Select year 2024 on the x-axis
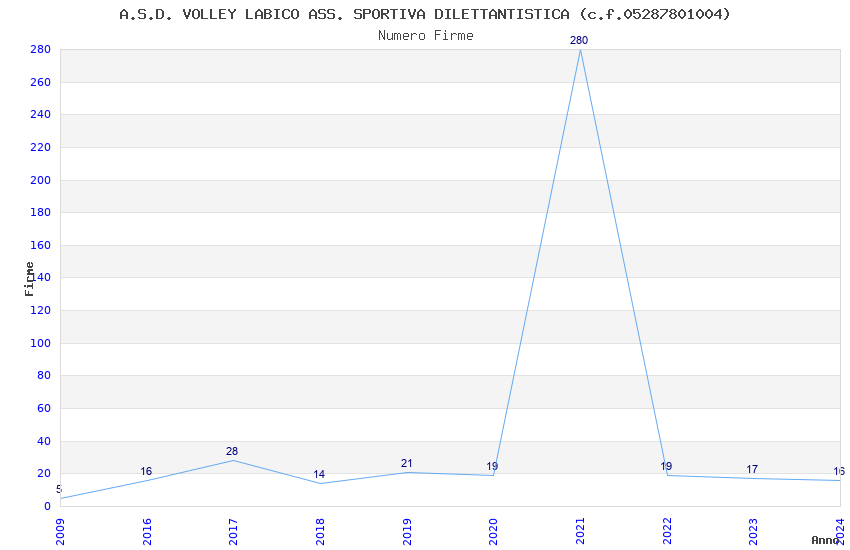The image size is (850, 550). (840, 532)
